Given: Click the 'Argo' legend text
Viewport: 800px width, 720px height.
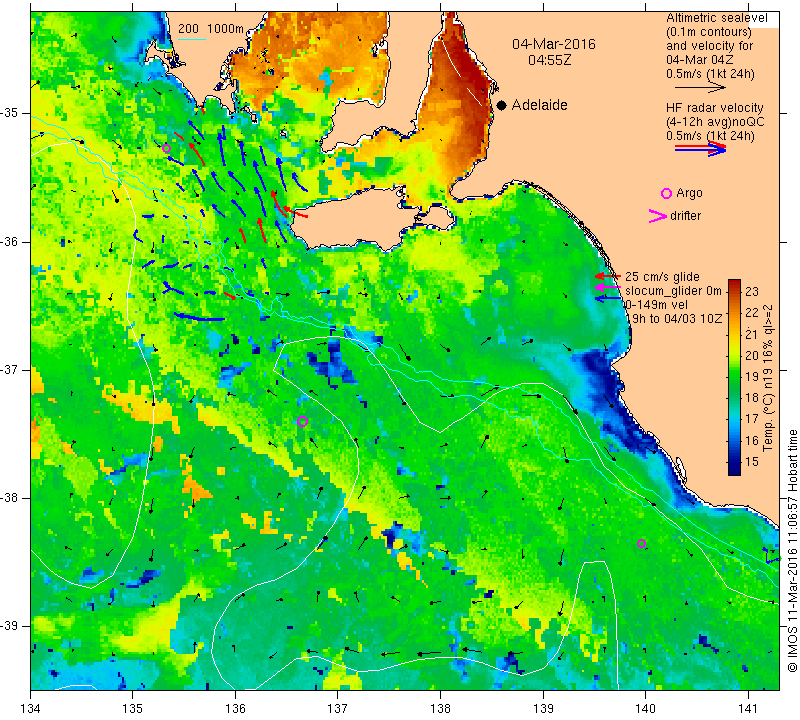Looking at the screenshot, I should click(689, 193).
